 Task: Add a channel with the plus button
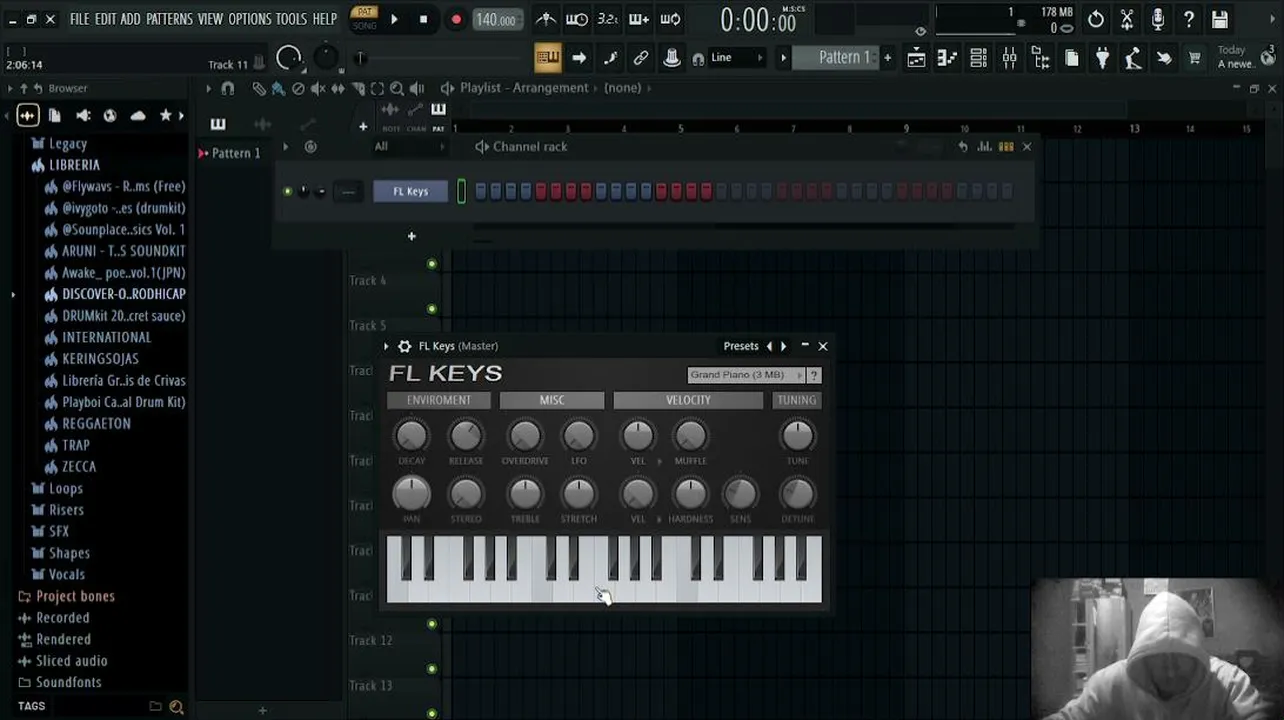(x=411, y=236)
